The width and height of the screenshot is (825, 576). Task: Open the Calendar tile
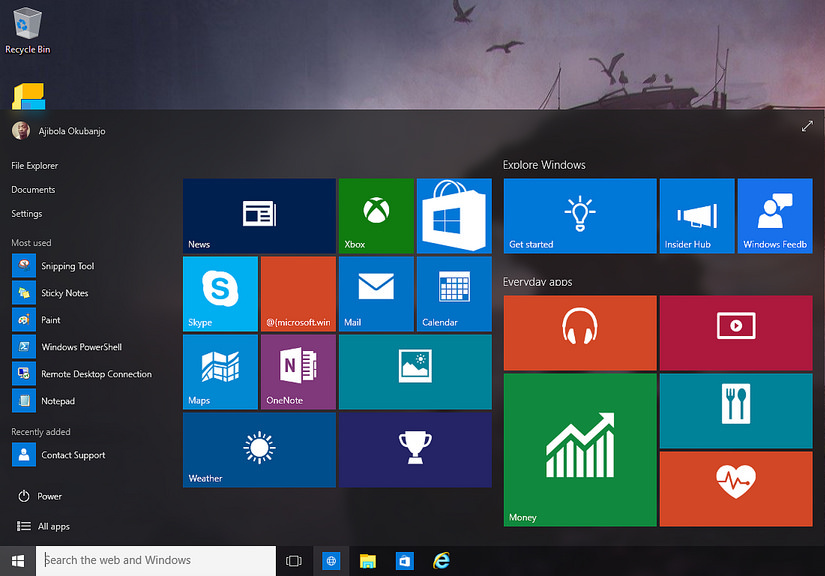coord(453,293)
